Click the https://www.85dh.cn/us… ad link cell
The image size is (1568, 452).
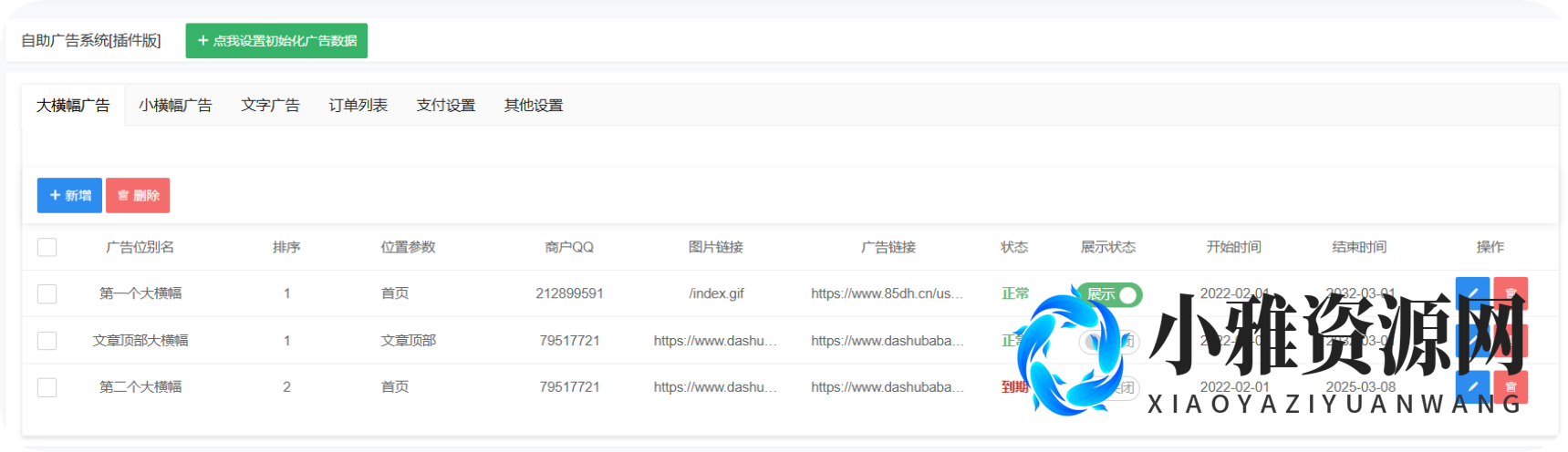[888, 293]
